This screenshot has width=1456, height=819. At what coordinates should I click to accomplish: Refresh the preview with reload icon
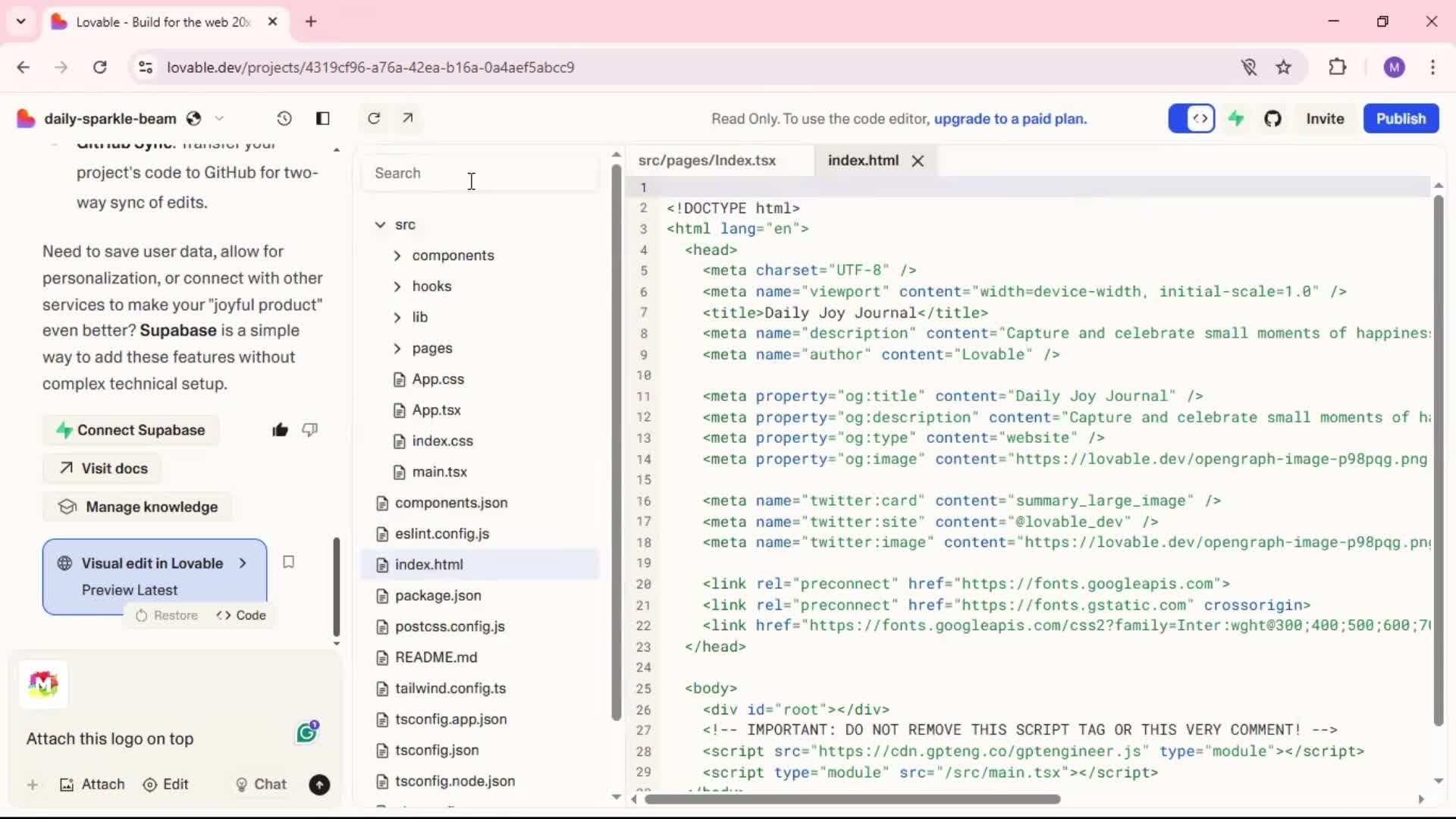374,118
